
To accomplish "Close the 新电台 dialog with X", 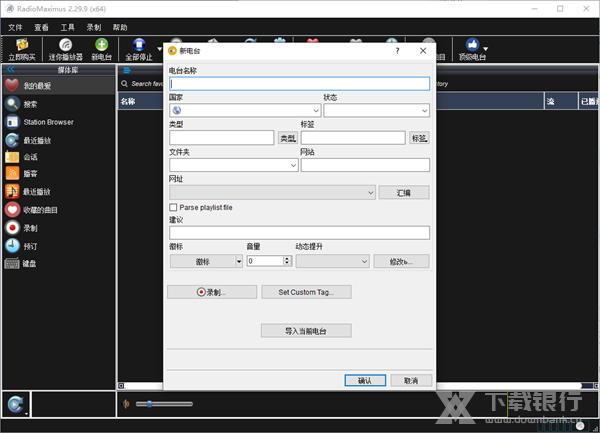I will 423,51.
